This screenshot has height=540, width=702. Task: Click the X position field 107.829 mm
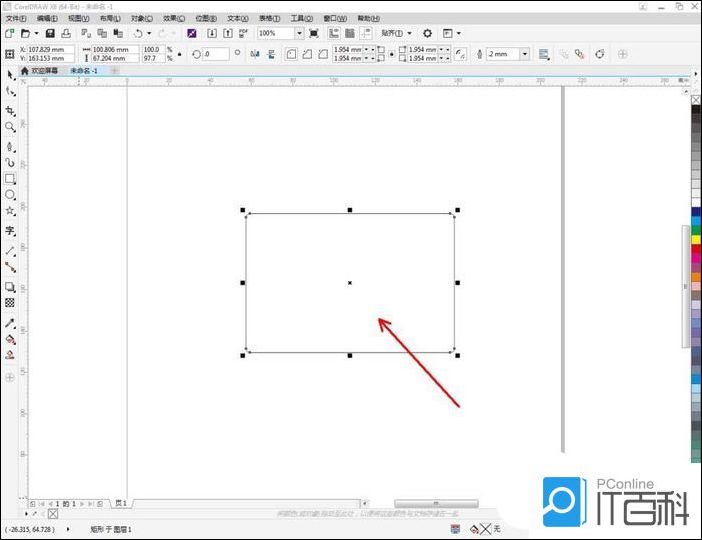tap(50, 49)
